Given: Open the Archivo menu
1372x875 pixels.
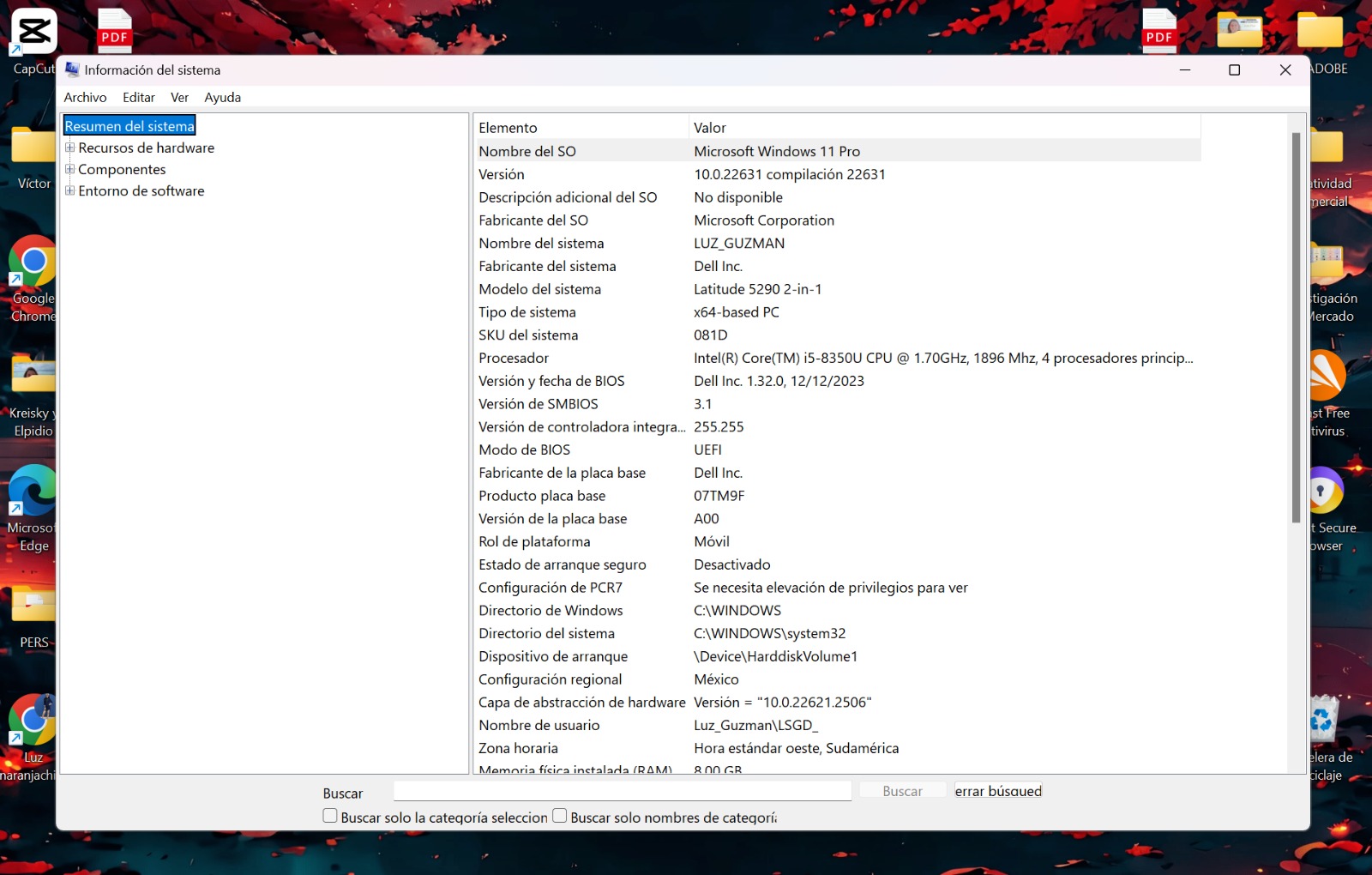Looking at the screenshot, I should (x=85, y=98).
